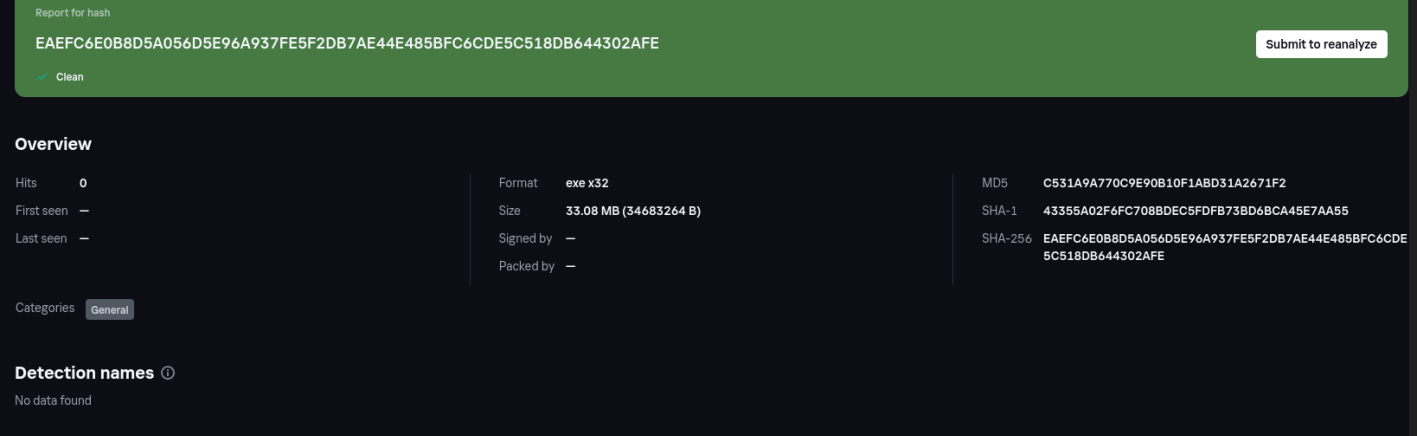1417x436 pixels.
Task: Click the green Clean checkmark icon
Action: click(x=42, y=77)
